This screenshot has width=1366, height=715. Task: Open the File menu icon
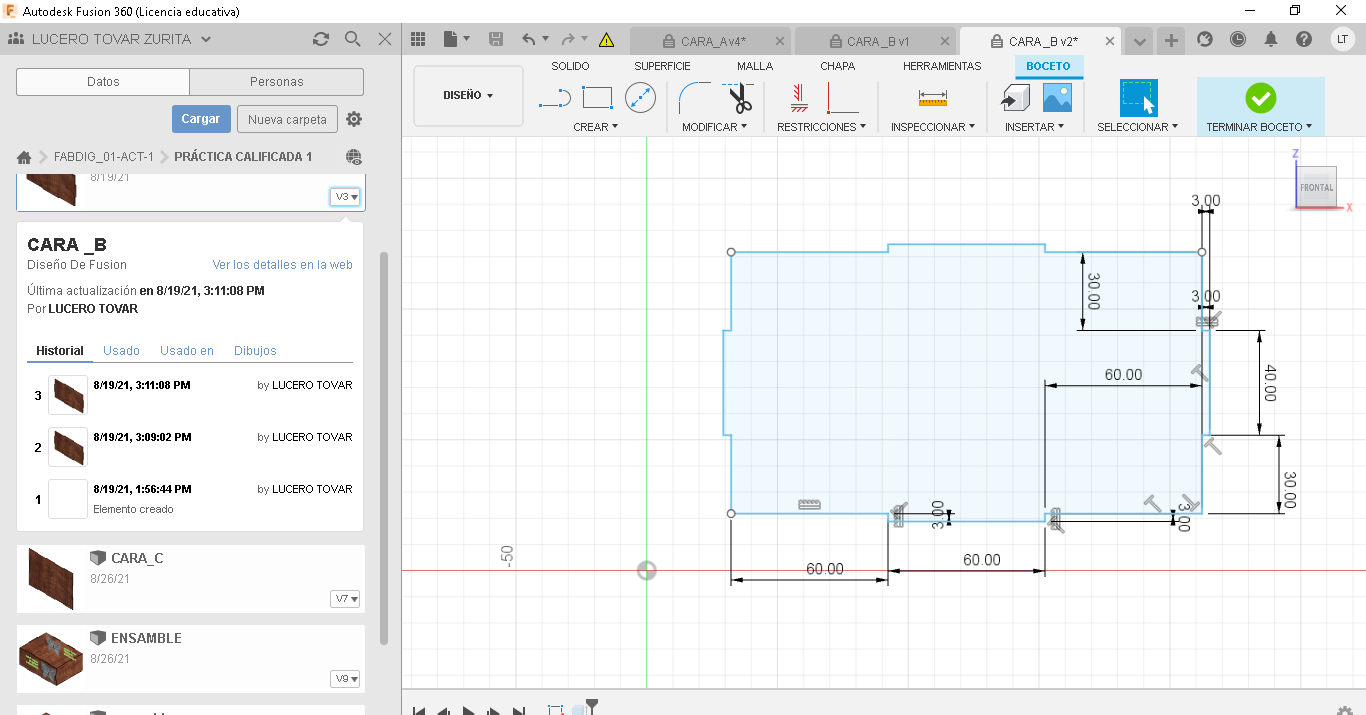click(456, 40)
